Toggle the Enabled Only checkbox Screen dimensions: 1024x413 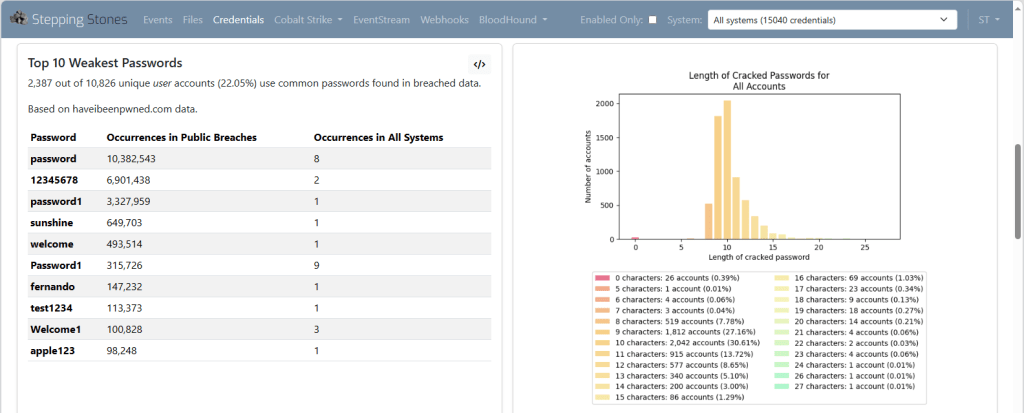click(653, 19)
